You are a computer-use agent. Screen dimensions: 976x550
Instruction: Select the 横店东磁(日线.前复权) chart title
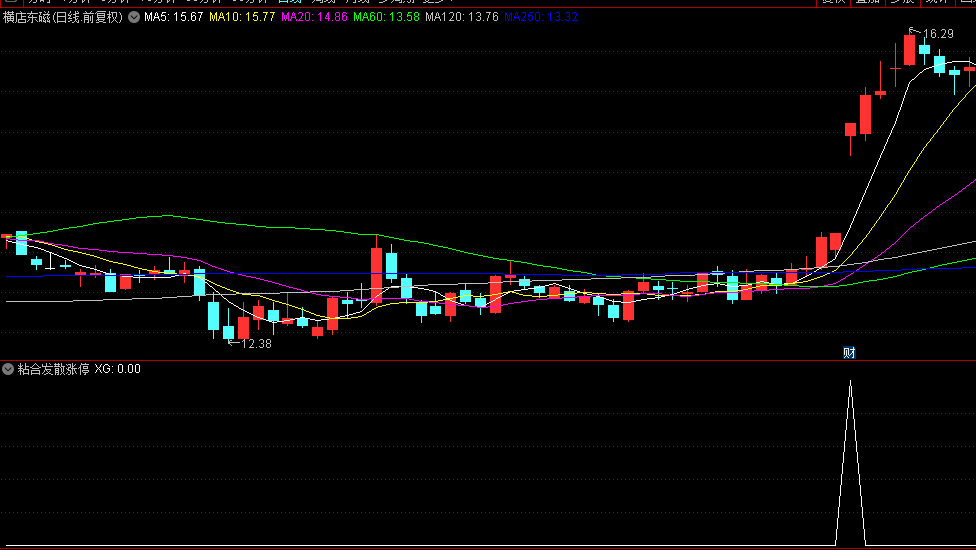pyautogui.click(x=63, y=17)
